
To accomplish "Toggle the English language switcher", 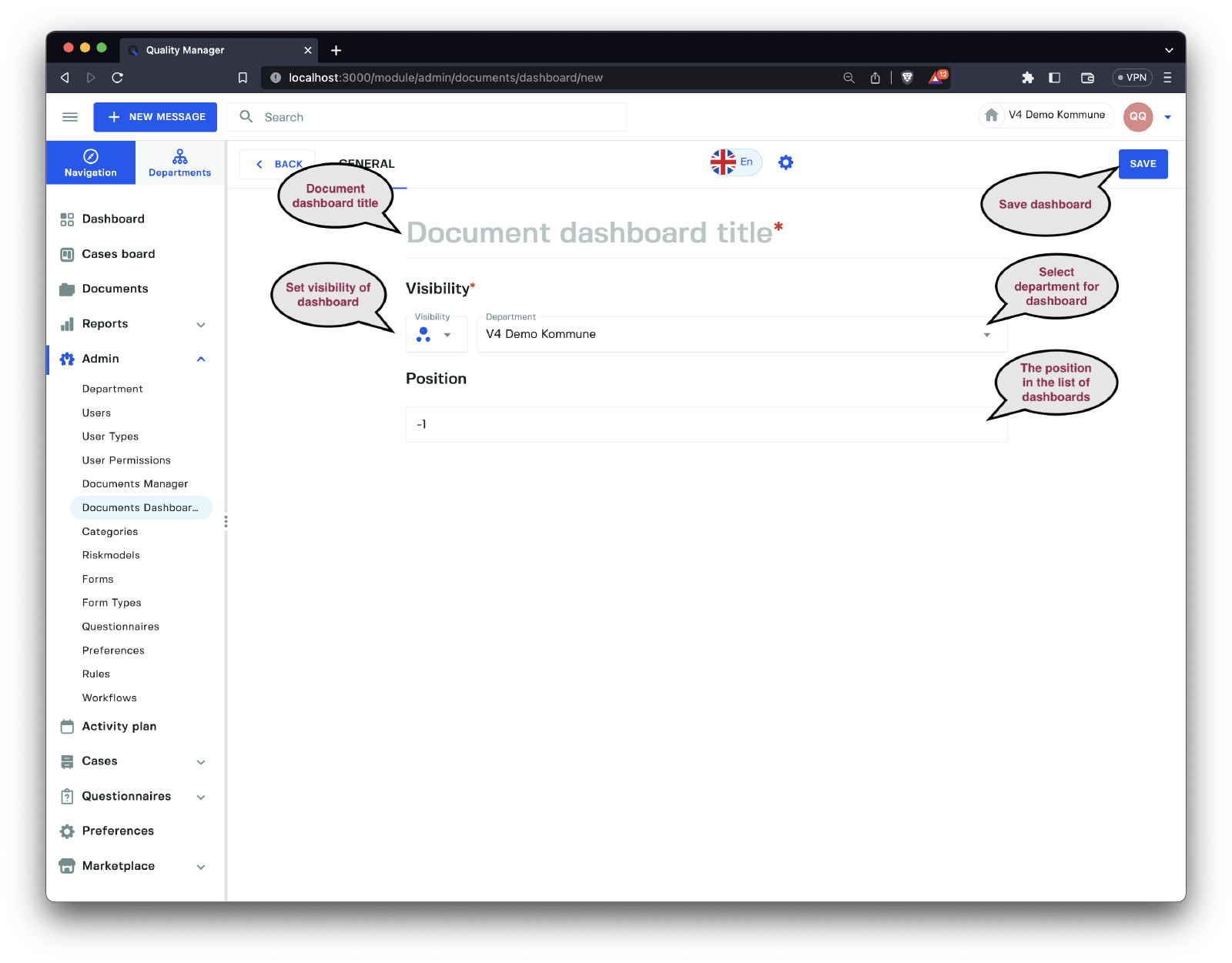I will (735, 162).
